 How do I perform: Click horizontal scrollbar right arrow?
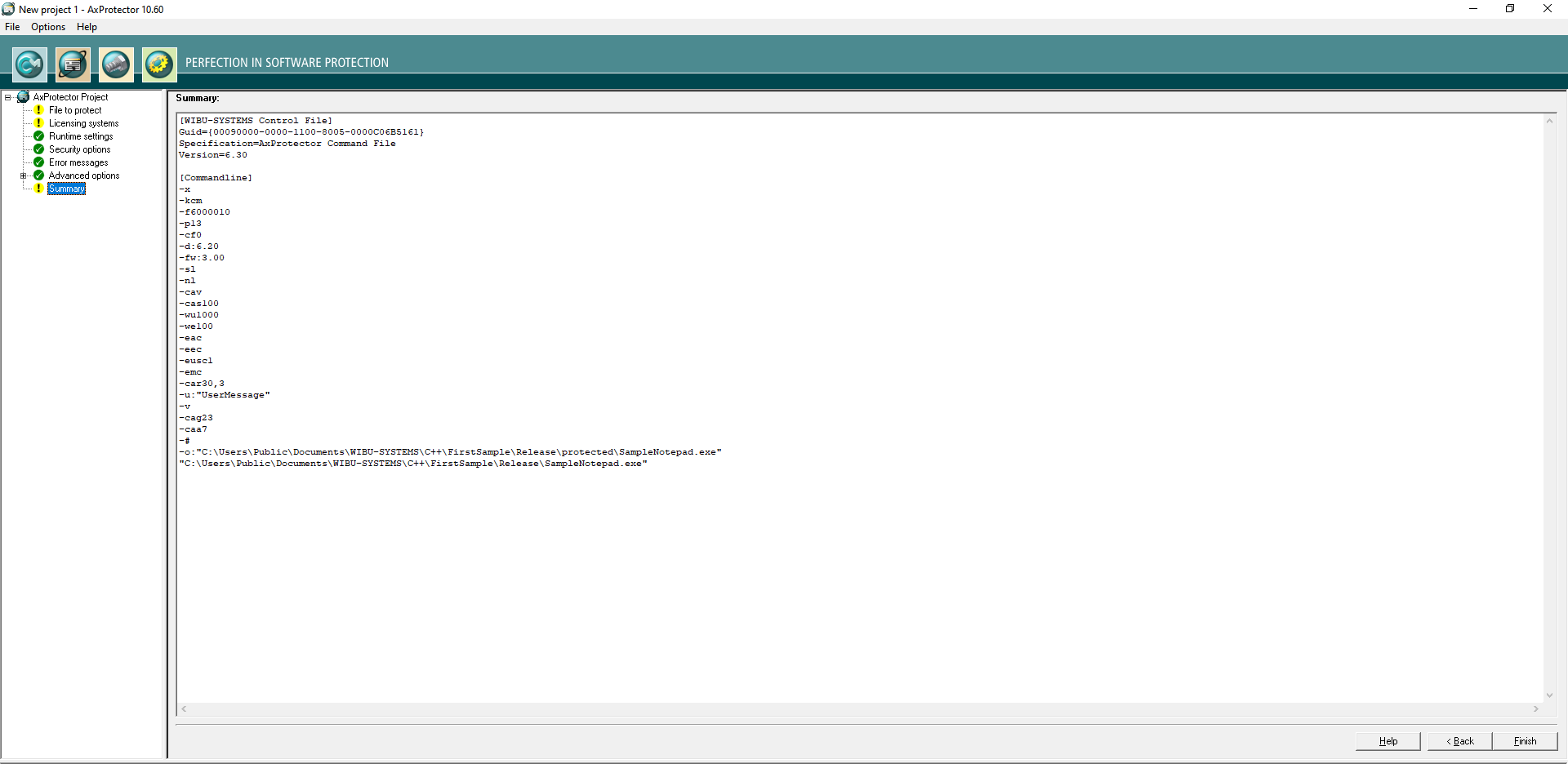(1536, 709)
